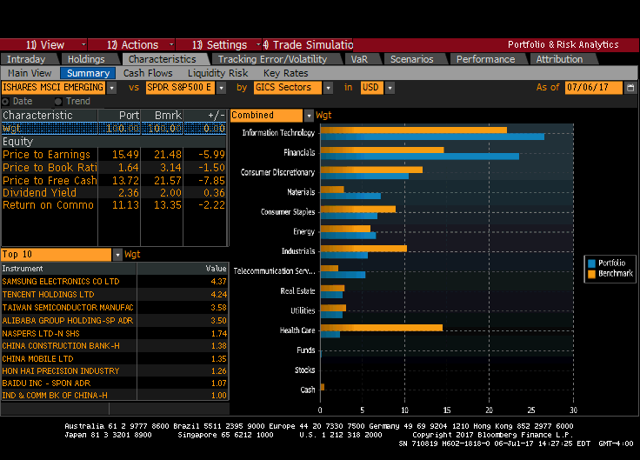Click the Health Care sector label
This screenshot has height=460, width=640.
(297, 331)
